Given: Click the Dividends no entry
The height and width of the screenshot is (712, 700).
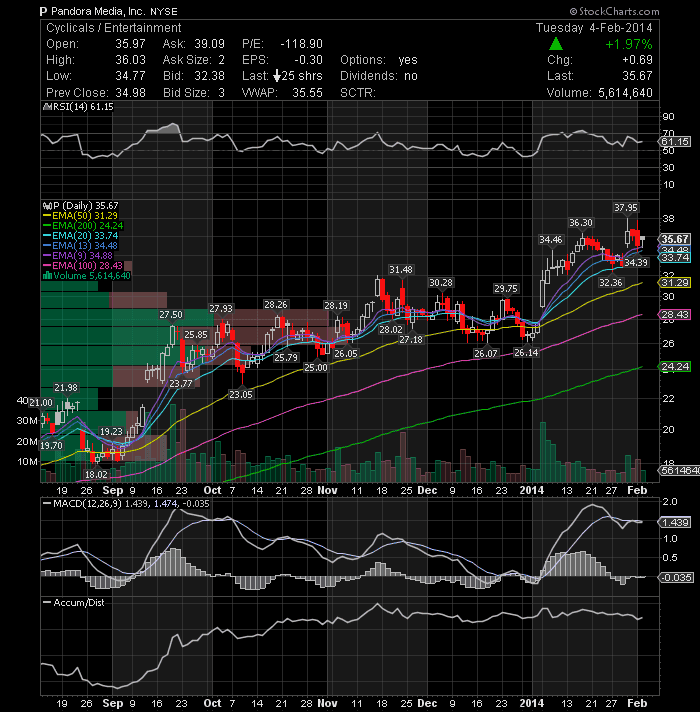Looking at the screenshot, I should tap(379, 76).
